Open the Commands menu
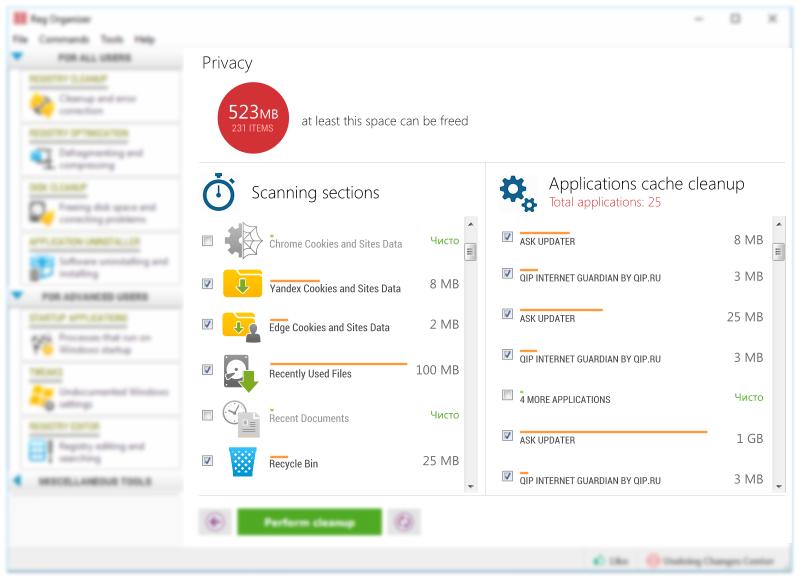 tap(64, 39)
